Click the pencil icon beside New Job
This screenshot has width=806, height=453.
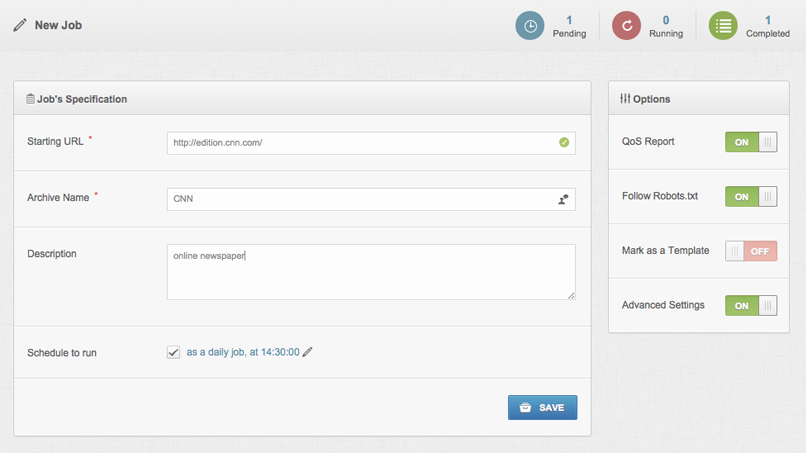pos(20,25)
